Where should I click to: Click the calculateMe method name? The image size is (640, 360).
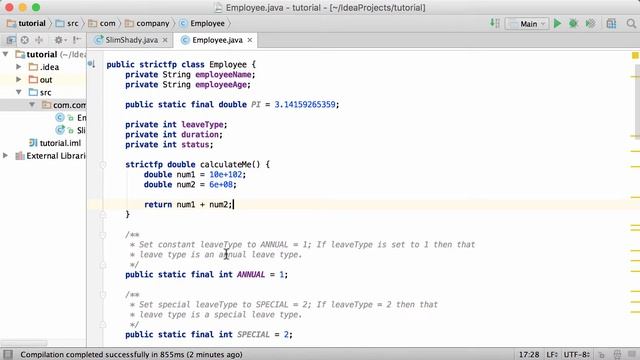225,164
